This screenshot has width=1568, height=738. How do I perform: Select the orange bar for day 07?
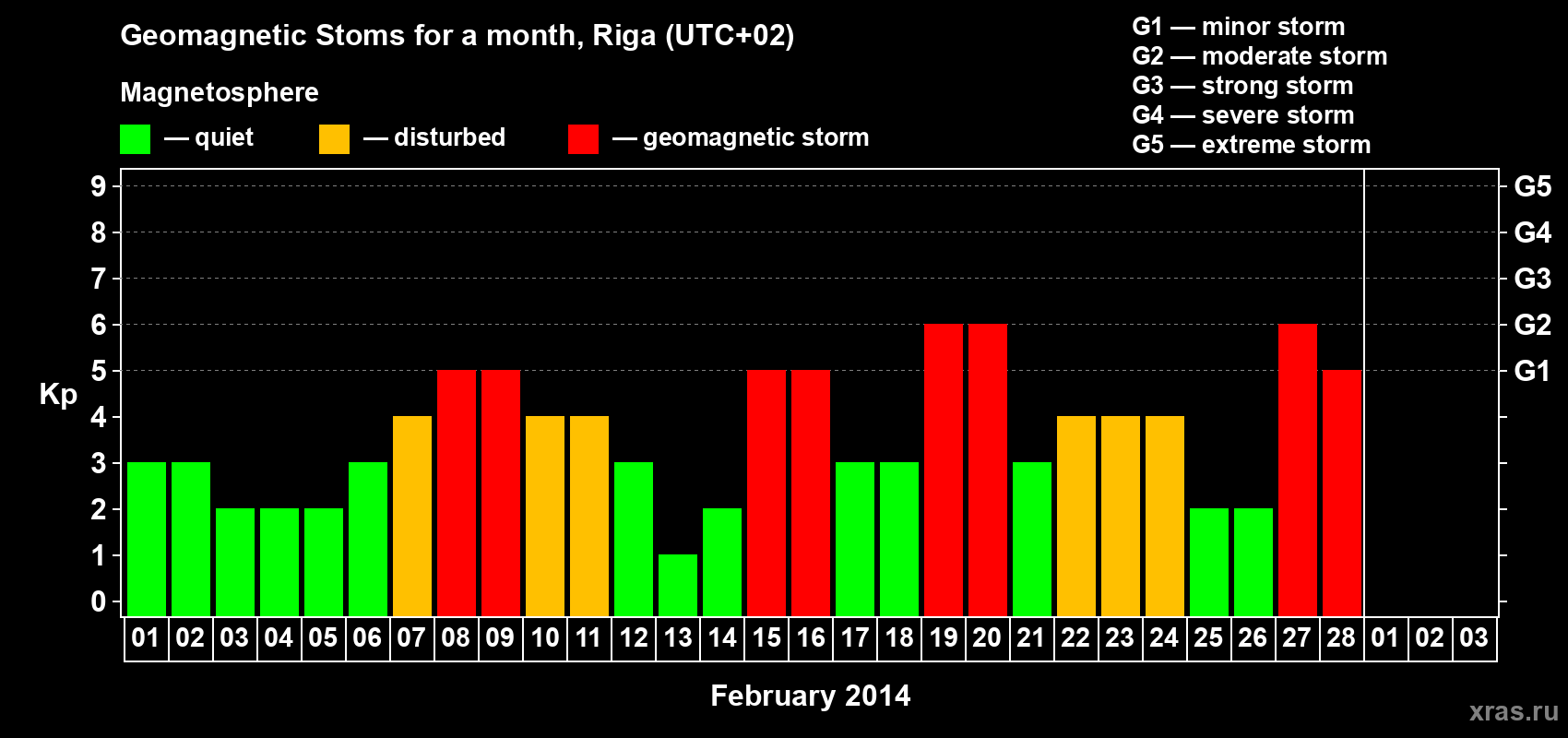(x=412, y=516)
